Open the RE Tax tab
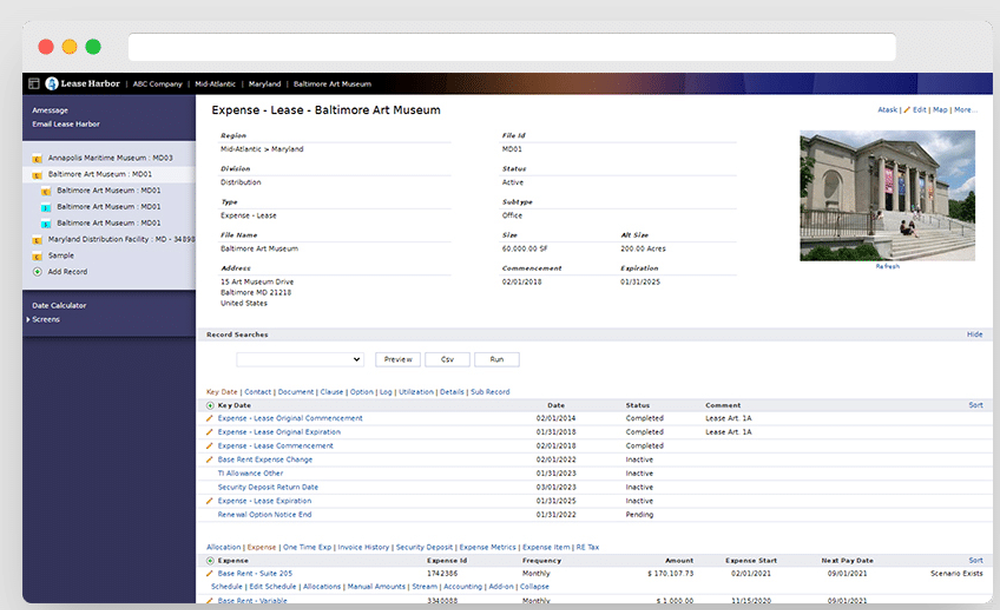 pos(588,547)
